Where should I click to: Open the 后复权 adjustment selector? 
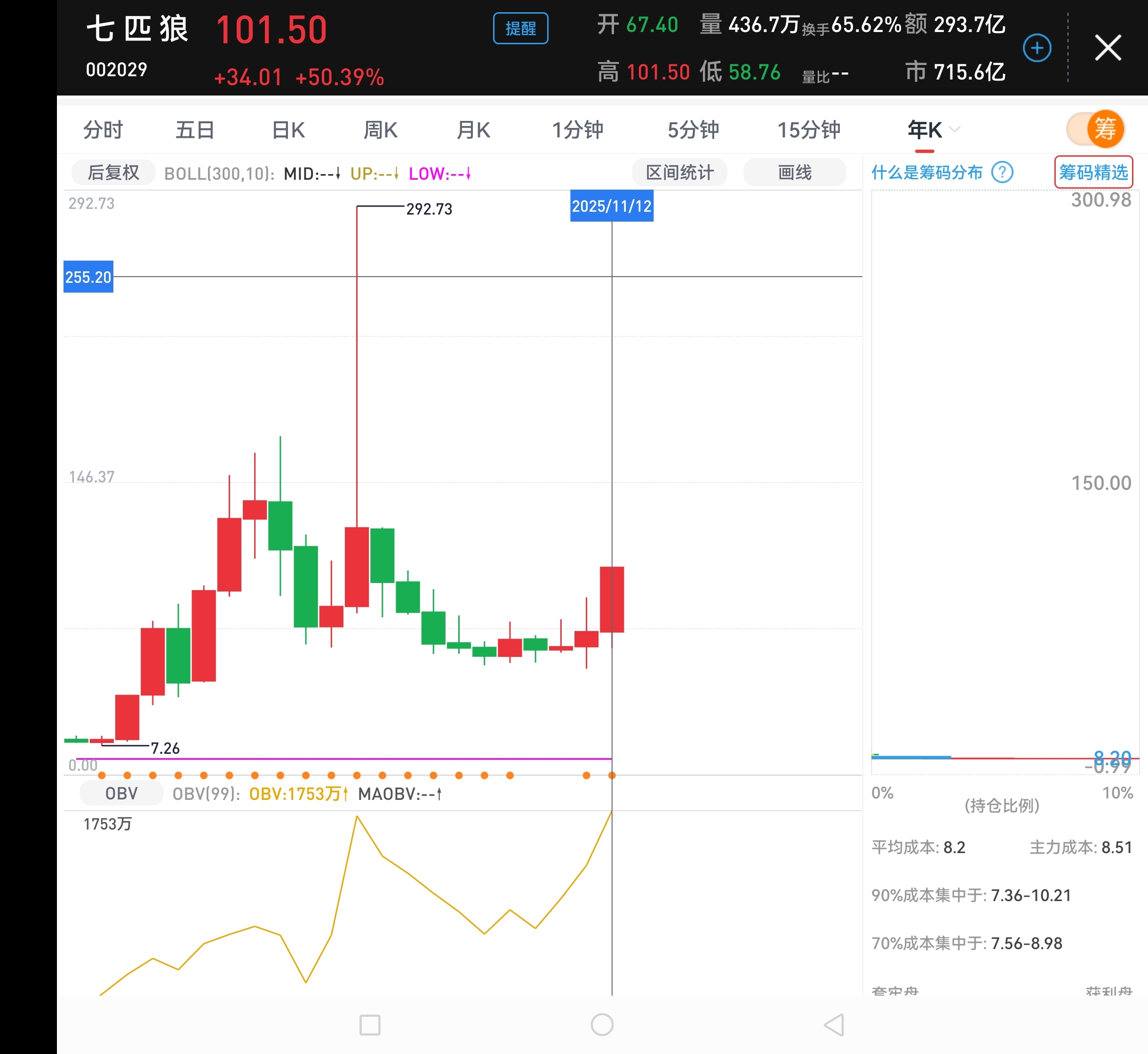click(x=113, y=172)
